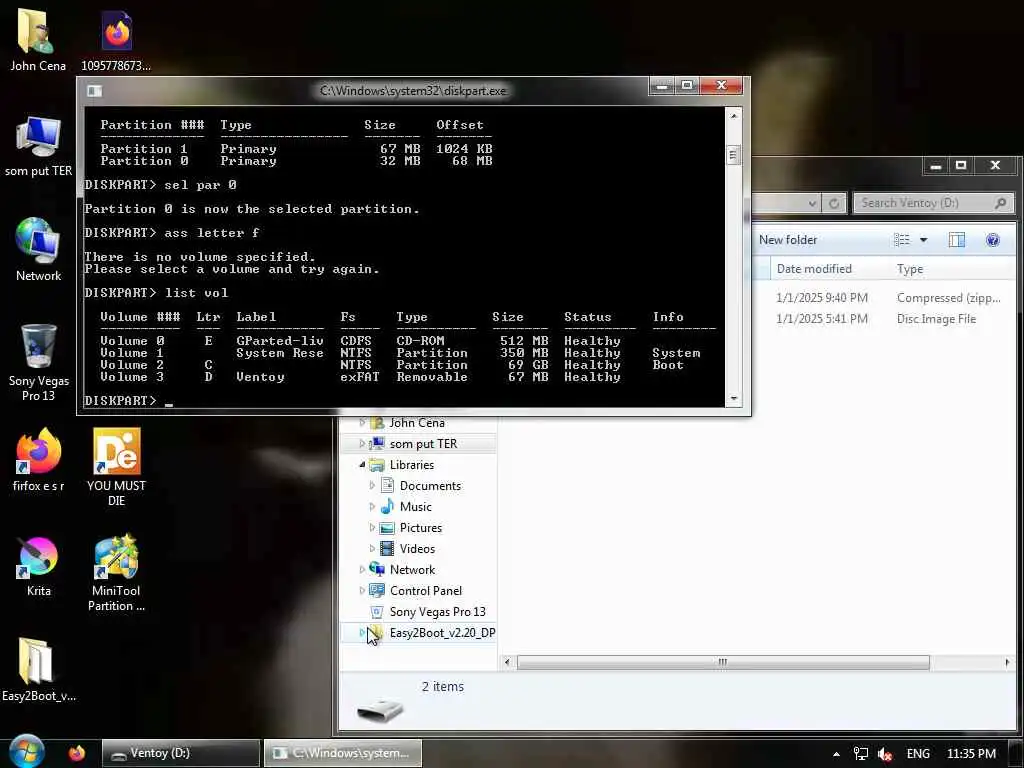Image resolution: width=1024 pixels, height=768 pixels.
Task: Show hidden tray icons arrow
Action: point(836,754)
